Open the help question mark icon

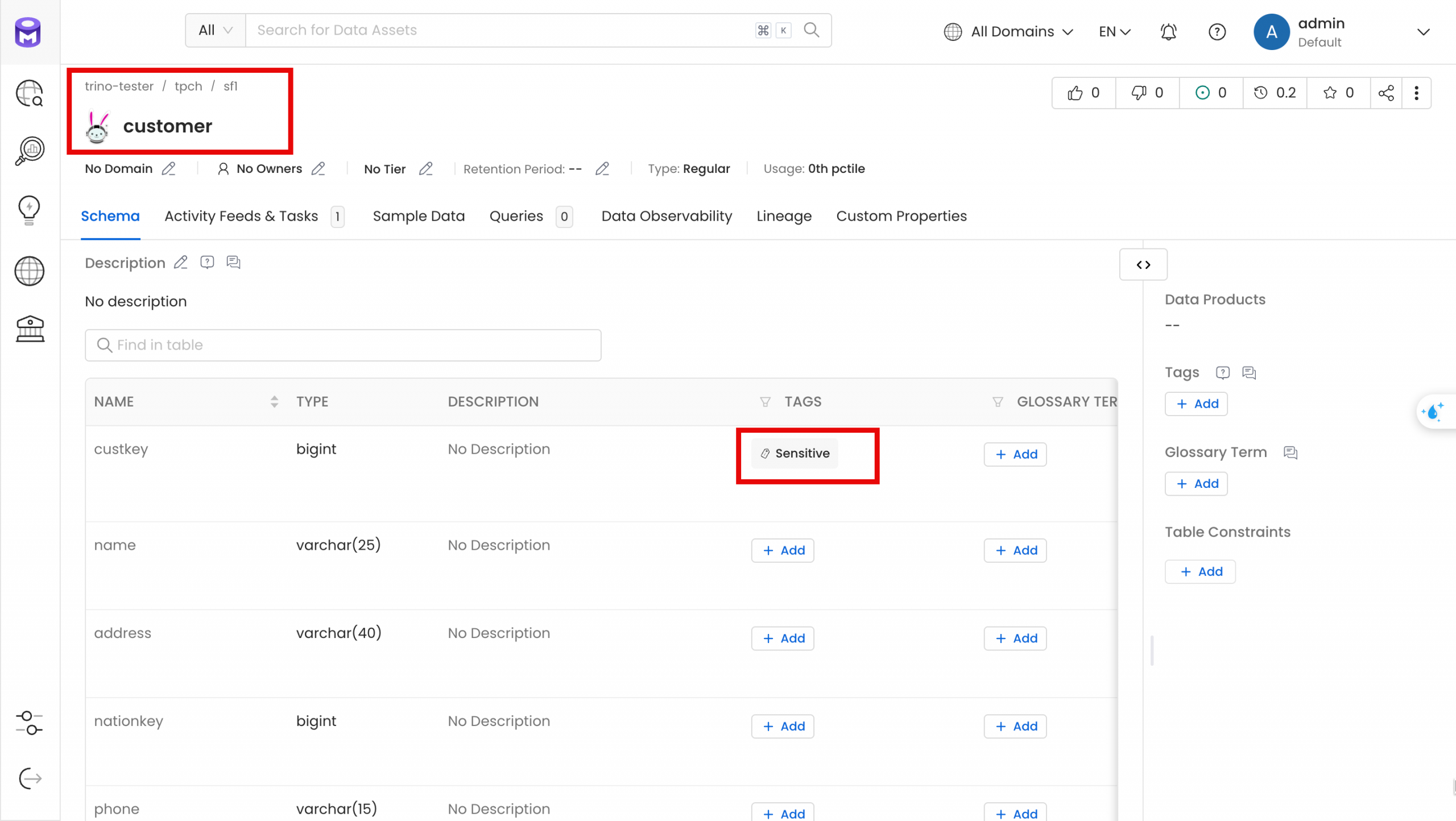pyautogui.click(x=1217, y=32)
